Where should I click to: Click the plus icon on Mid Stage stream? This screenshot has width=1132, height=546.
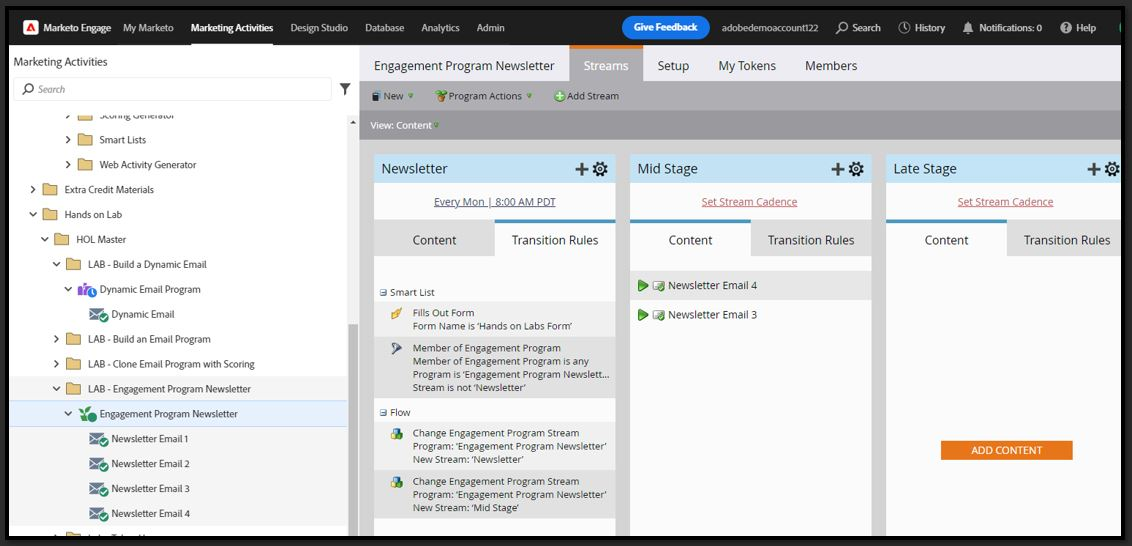(837, 169)
